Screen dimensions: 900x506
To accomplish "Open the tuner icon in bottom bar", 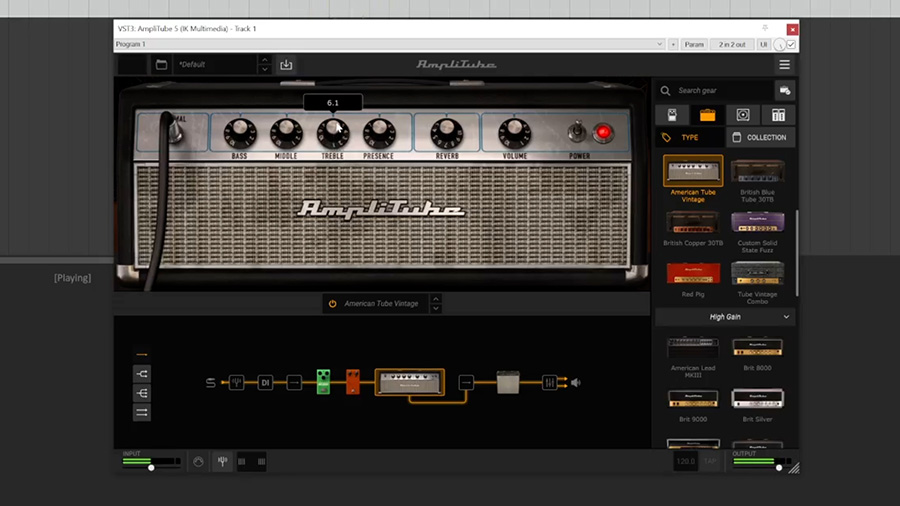I will (222, 462).
